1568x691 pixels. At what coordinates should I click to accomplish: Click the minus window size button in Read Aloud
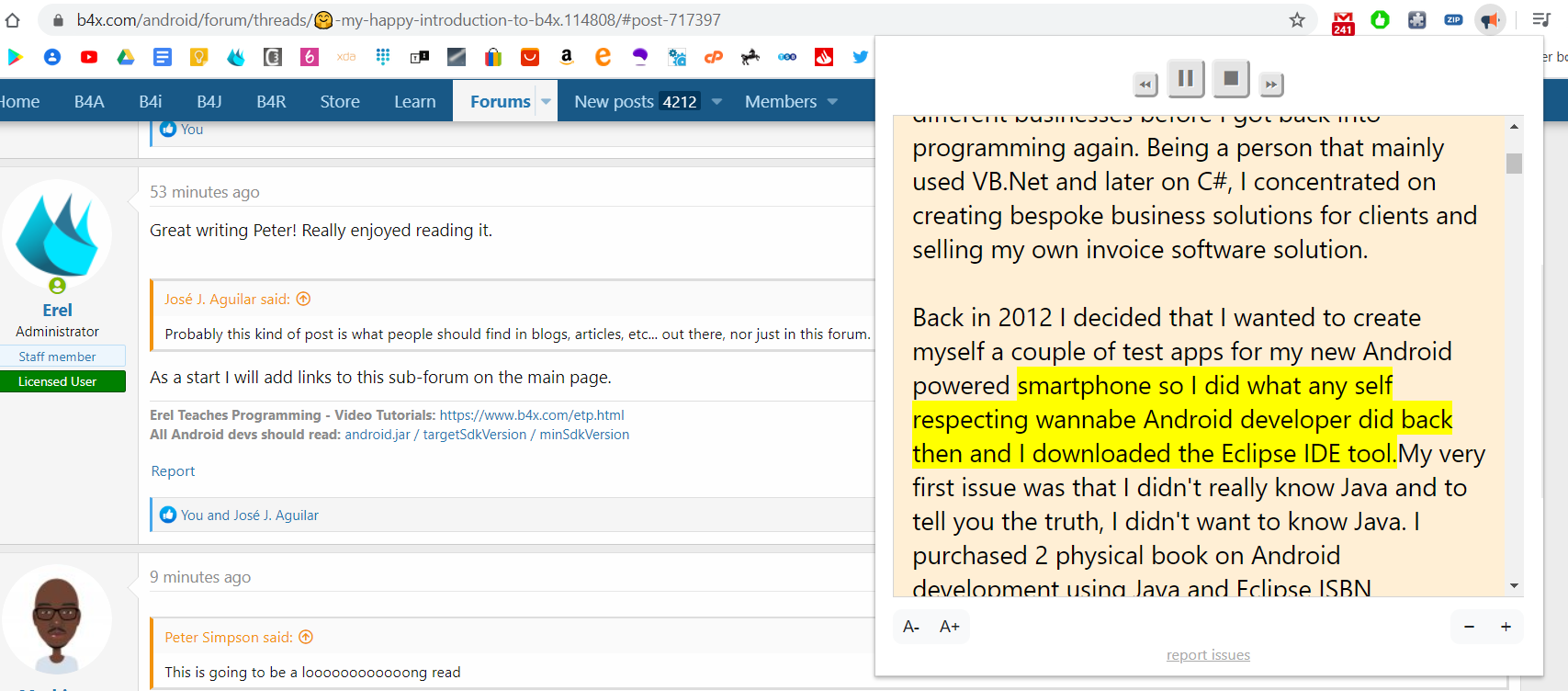[1469, 627]
